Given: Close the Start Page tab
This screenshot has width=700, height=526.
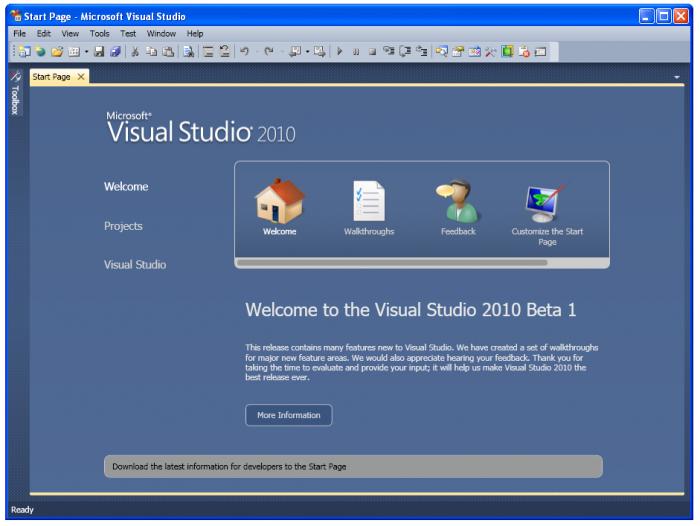Looking at the screenshot, I should [x=81, y=77].
